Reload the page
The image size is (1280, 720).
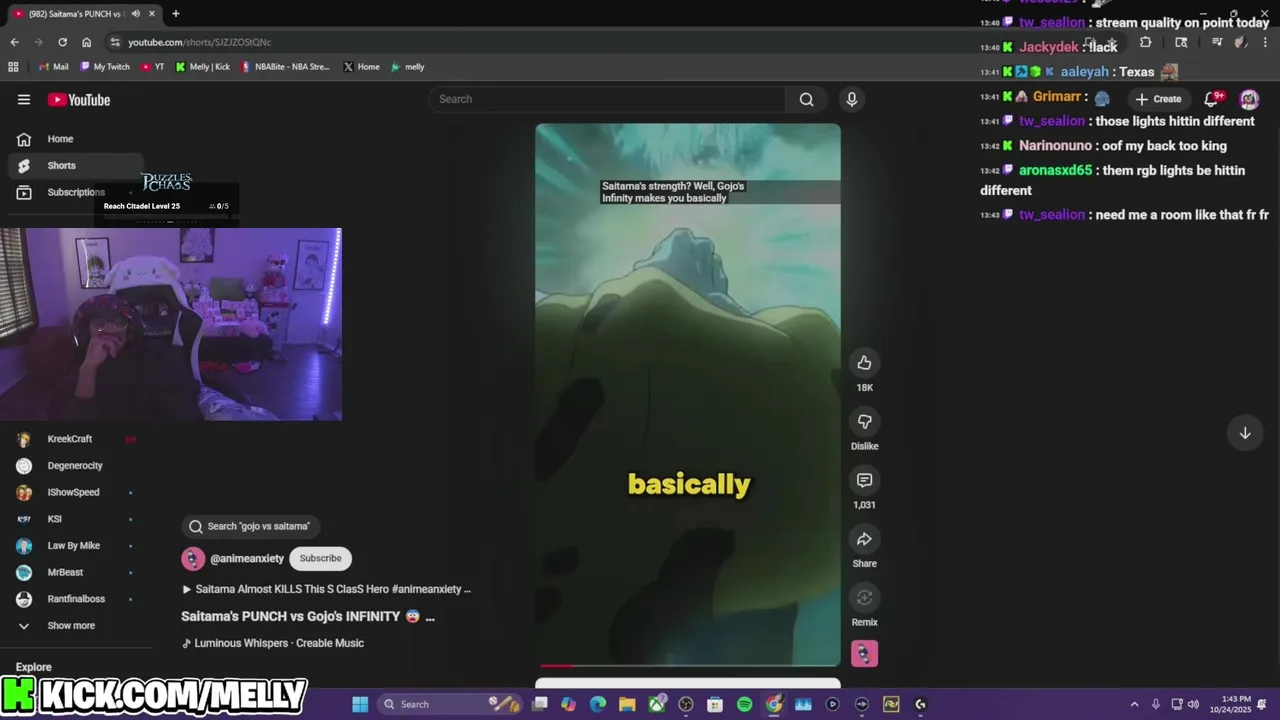(x=62, y=42)
